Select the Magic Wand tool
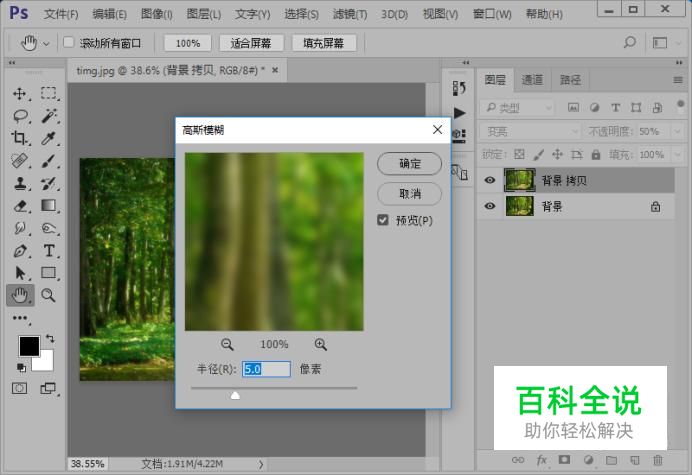Screen dimensions: 692x475 click(49, 116)
